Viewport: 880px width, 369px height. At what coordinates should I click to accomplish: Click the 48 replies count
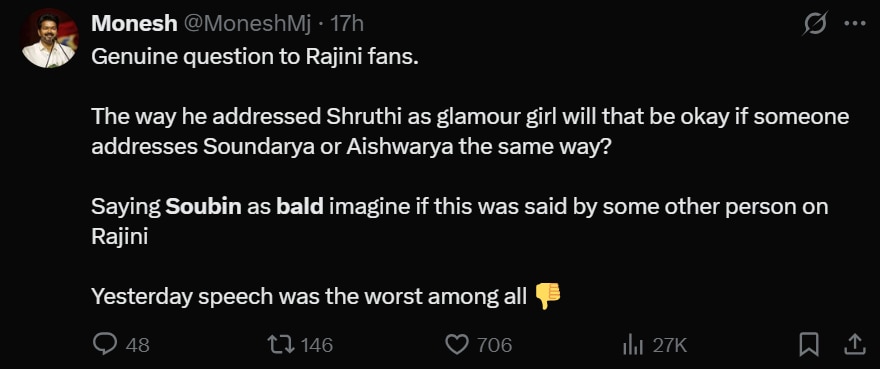coord(138,345)
